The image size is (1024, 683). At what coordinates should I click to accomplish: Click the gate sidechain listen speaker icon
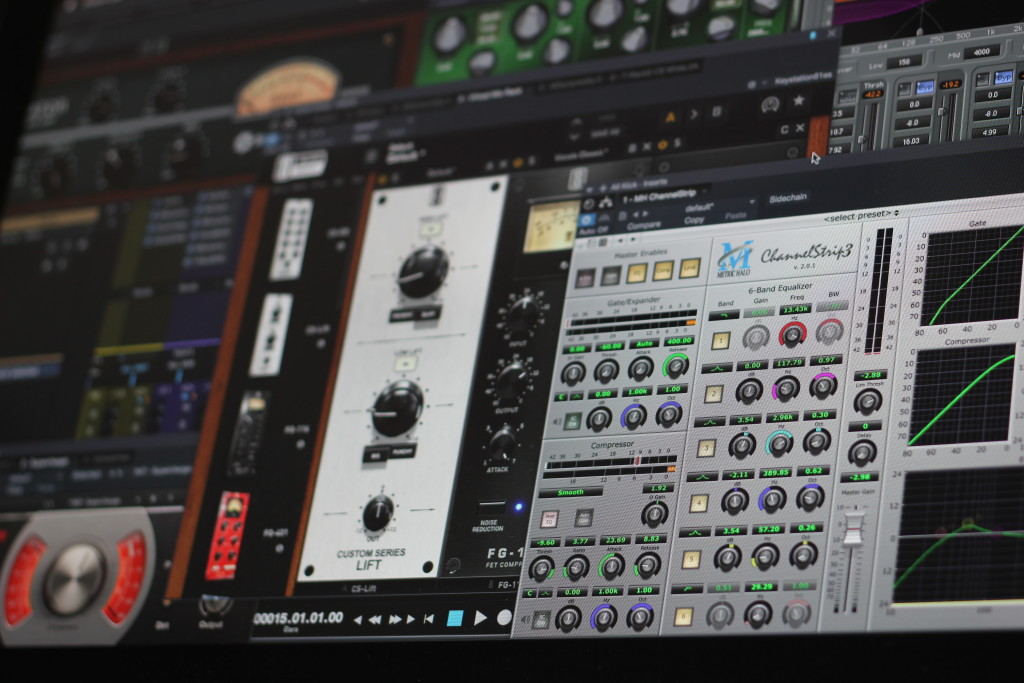(x=556, y=421)
